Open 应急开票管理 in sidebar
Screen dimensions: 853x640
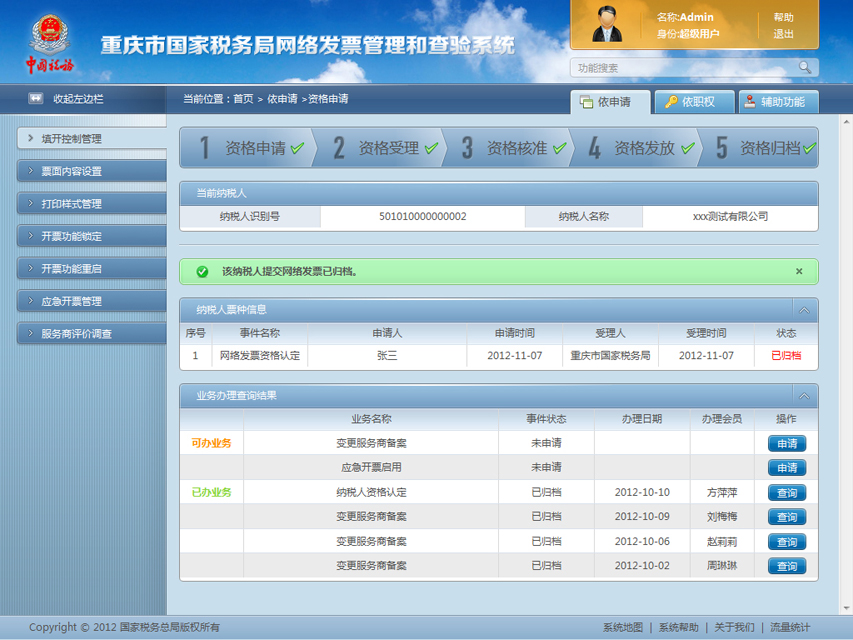pos(91,301)
